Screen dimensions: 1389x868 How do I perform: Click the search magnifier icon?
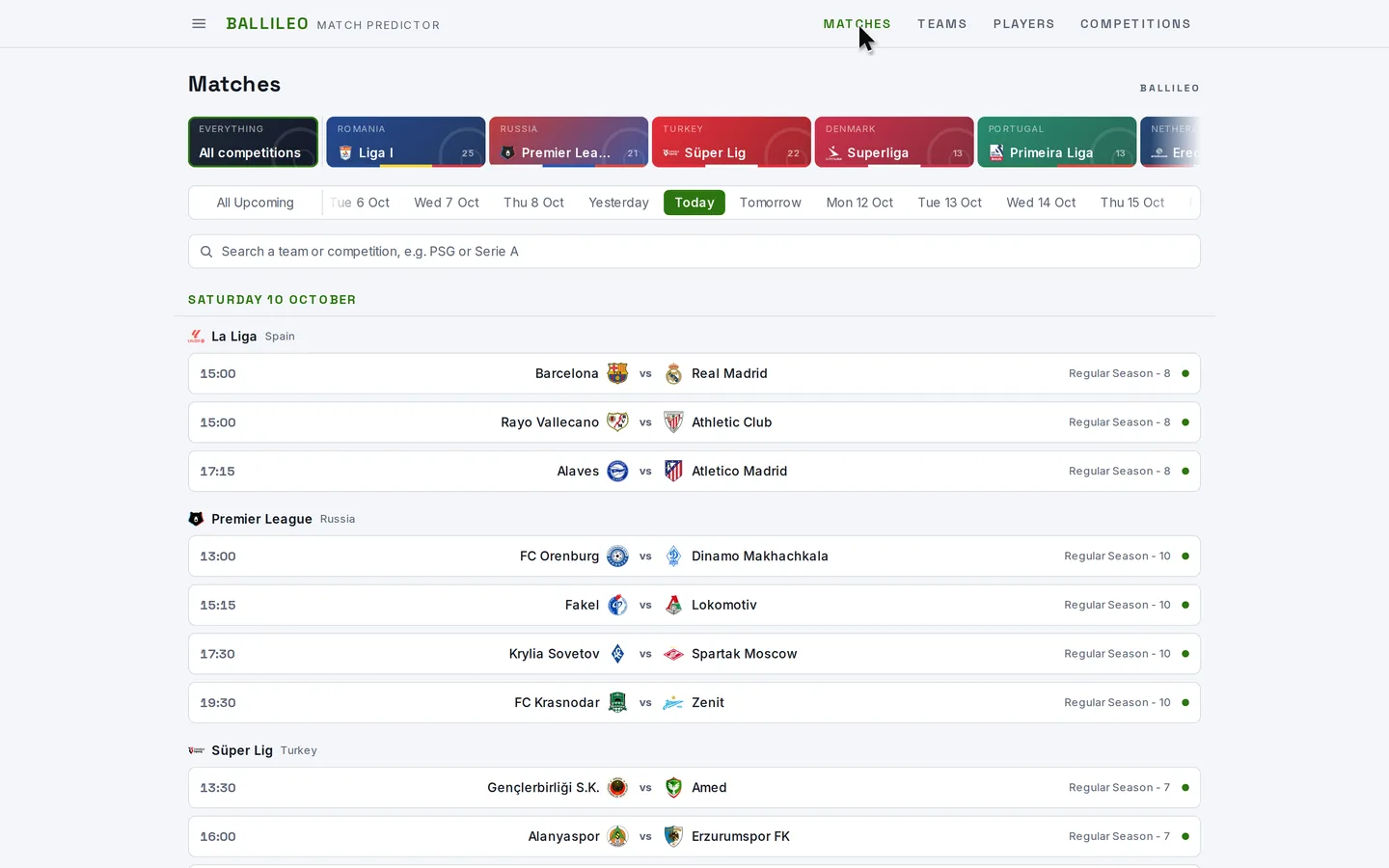[206, 252]
